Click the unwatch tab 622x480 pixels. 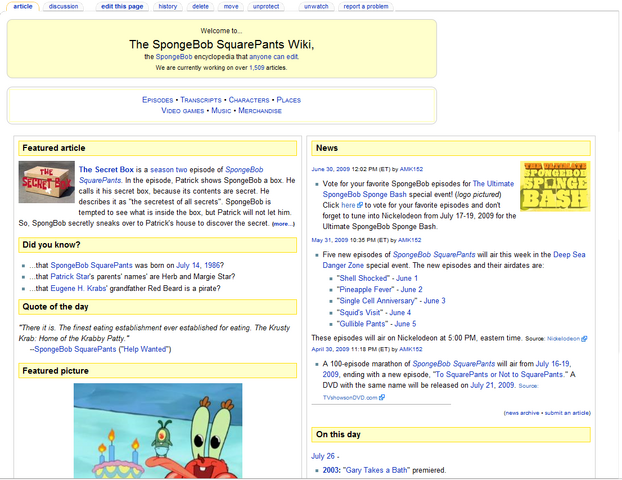(x=316, y=6)
